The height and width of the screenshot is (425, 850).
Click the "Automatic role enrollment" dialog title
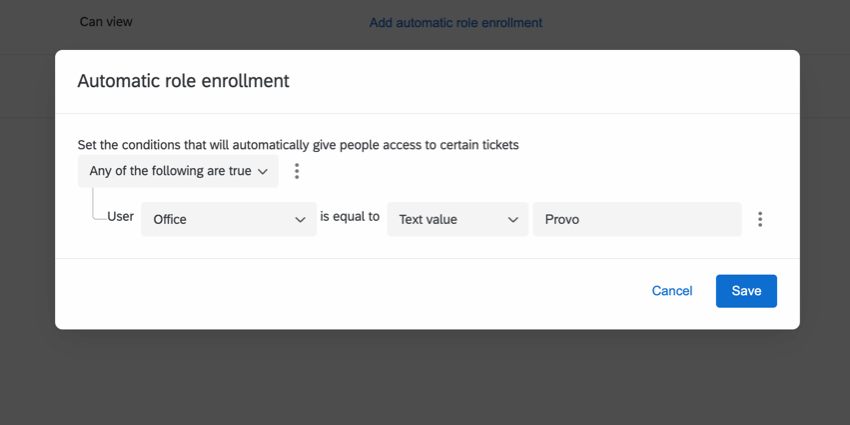(x=183, y=81)
